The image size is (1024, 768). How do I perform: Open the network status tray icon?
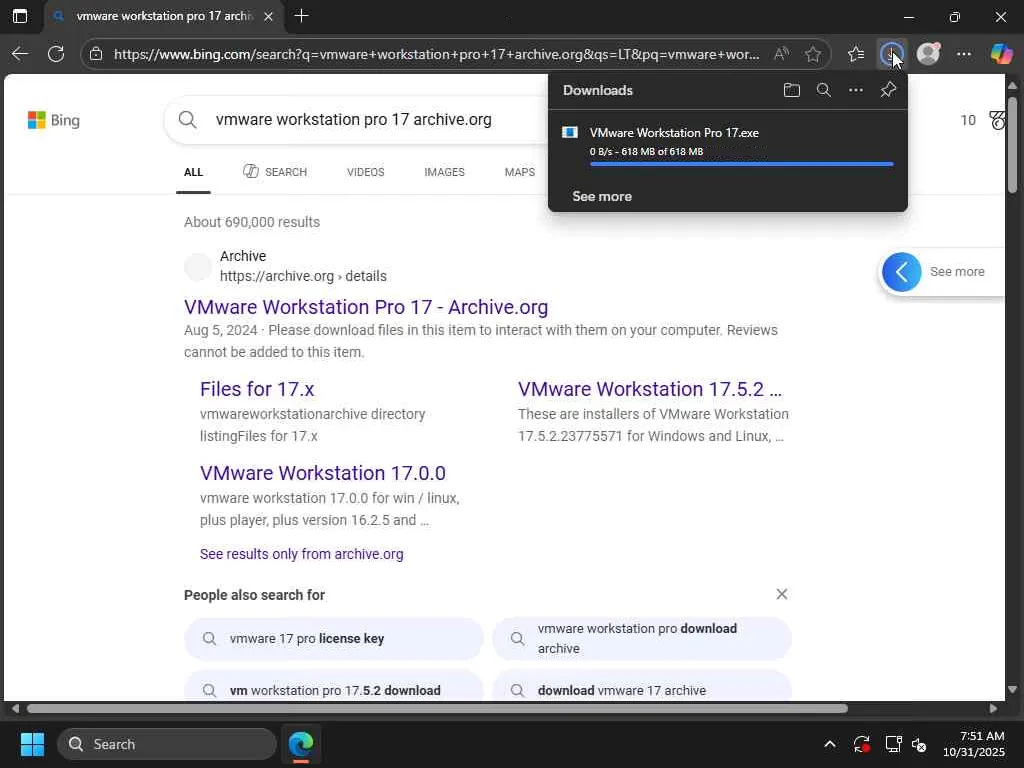pos(893,744)
